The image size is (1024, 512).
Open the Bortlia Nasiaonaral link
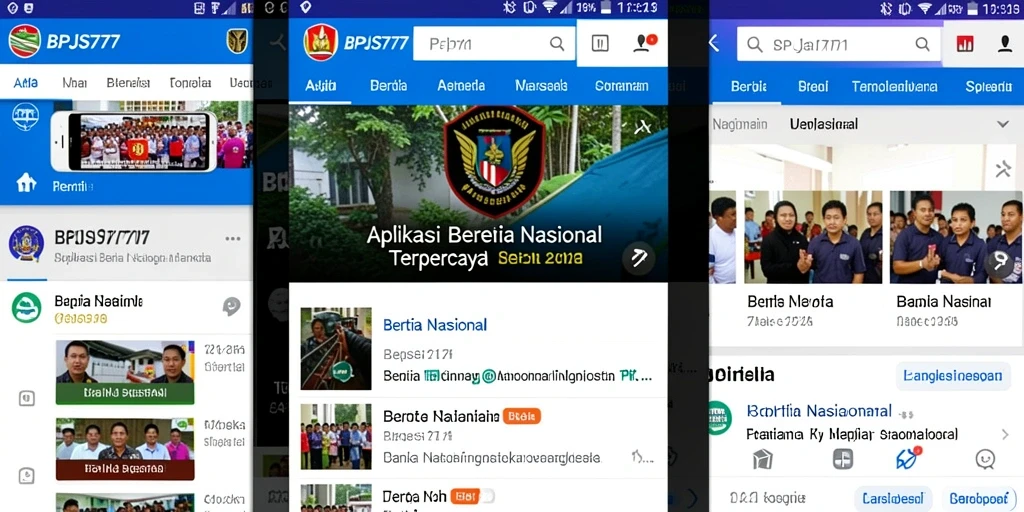tap(819, 411)
